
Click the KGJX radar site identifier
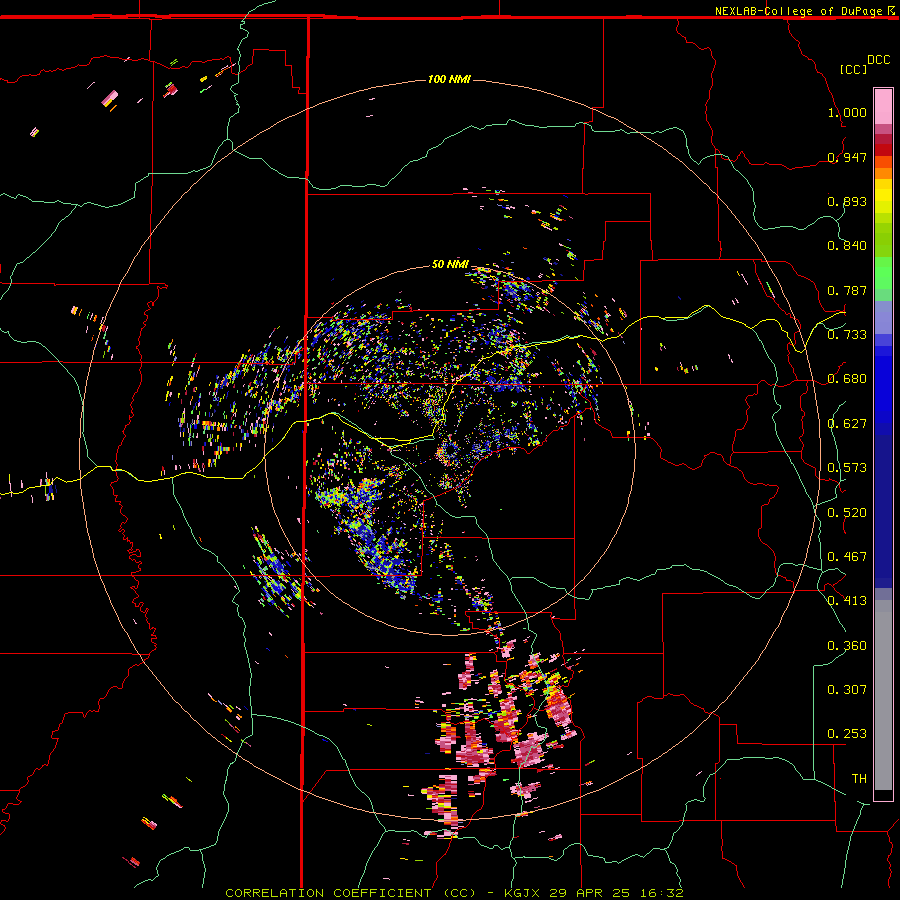click(x=521, y=893)
